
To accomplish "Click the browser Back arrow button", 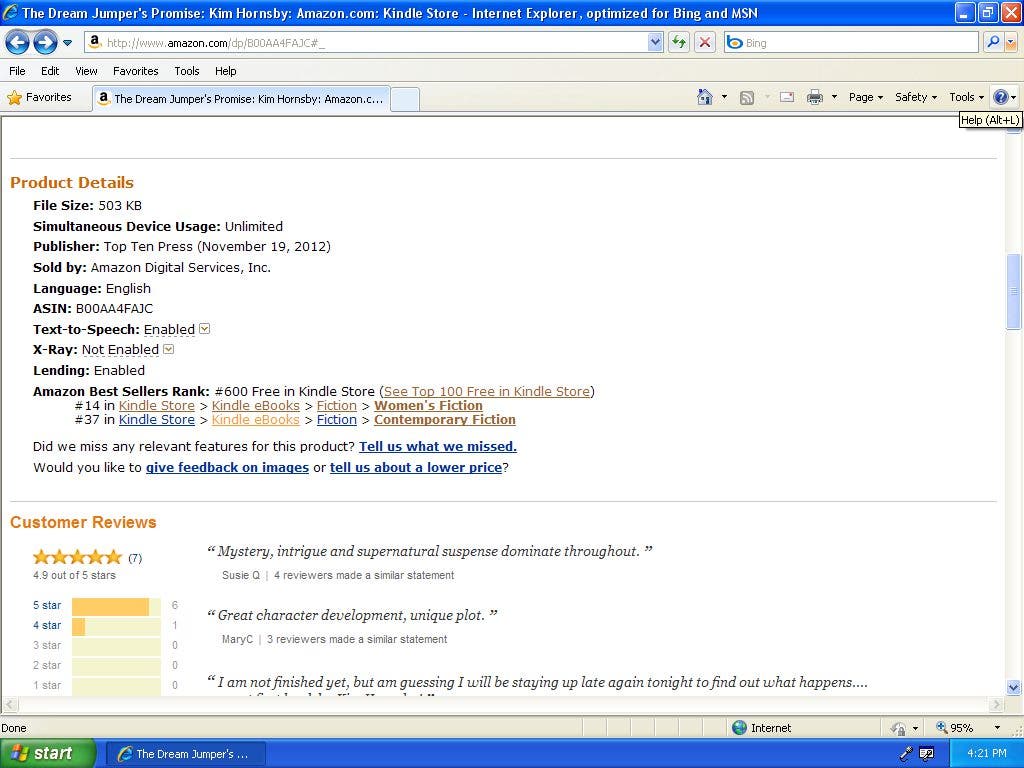I will pos(17,42).
